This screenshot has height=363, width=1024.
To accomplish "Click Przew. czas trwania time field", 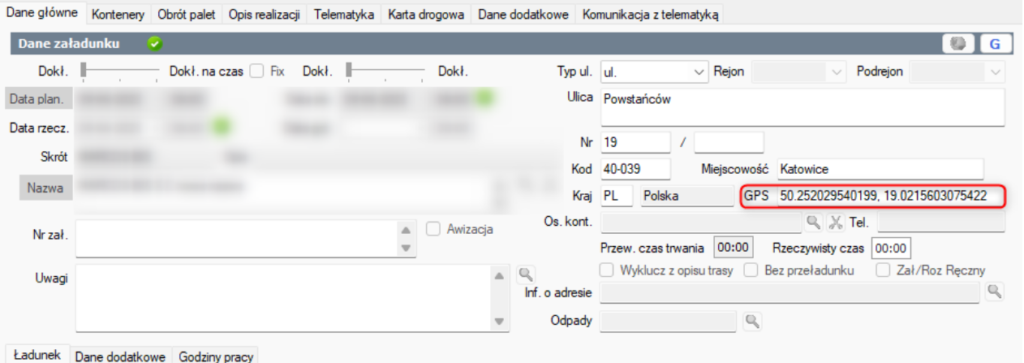I will pyautogui.click(x=734, y=248).
